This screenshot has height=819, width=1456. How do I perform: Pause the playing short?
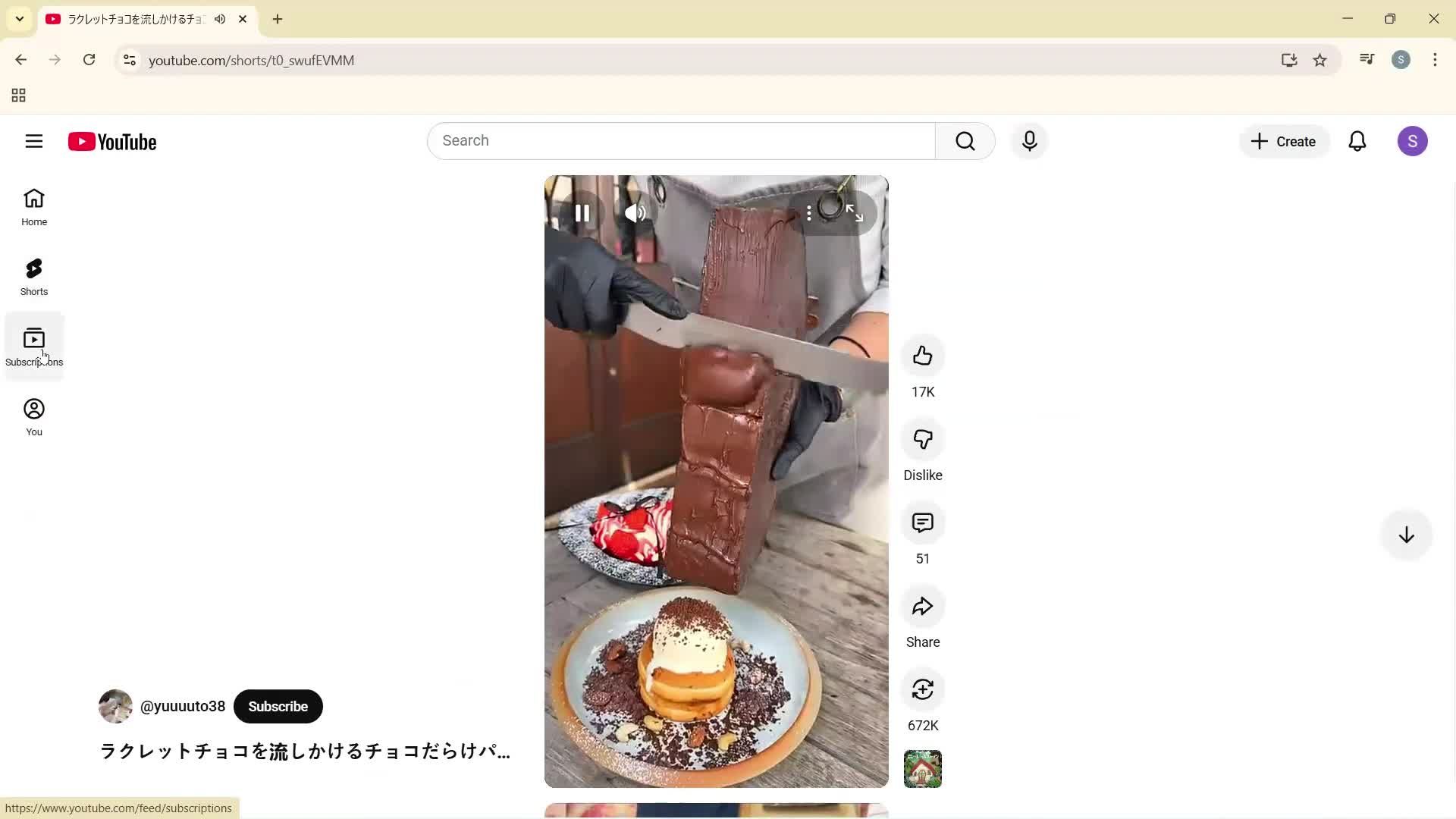coord(583,213)
